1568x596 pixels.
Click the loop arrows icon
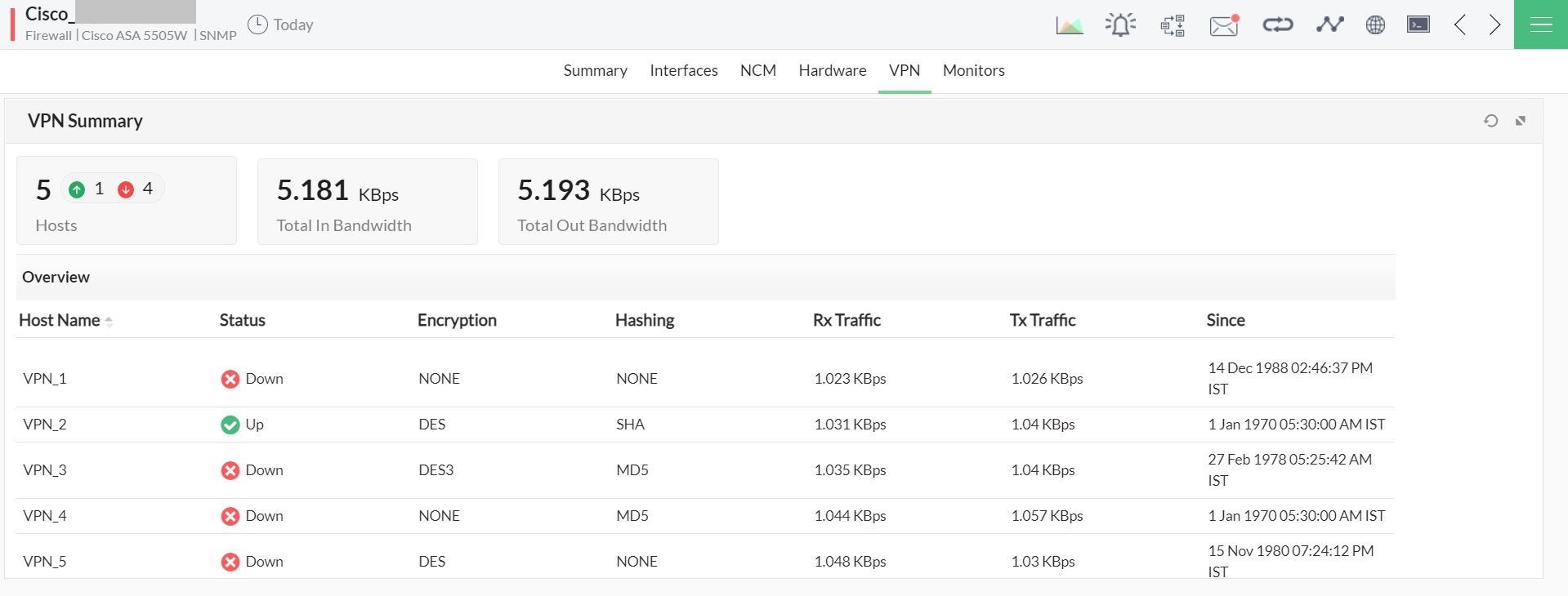[1277, 25]
